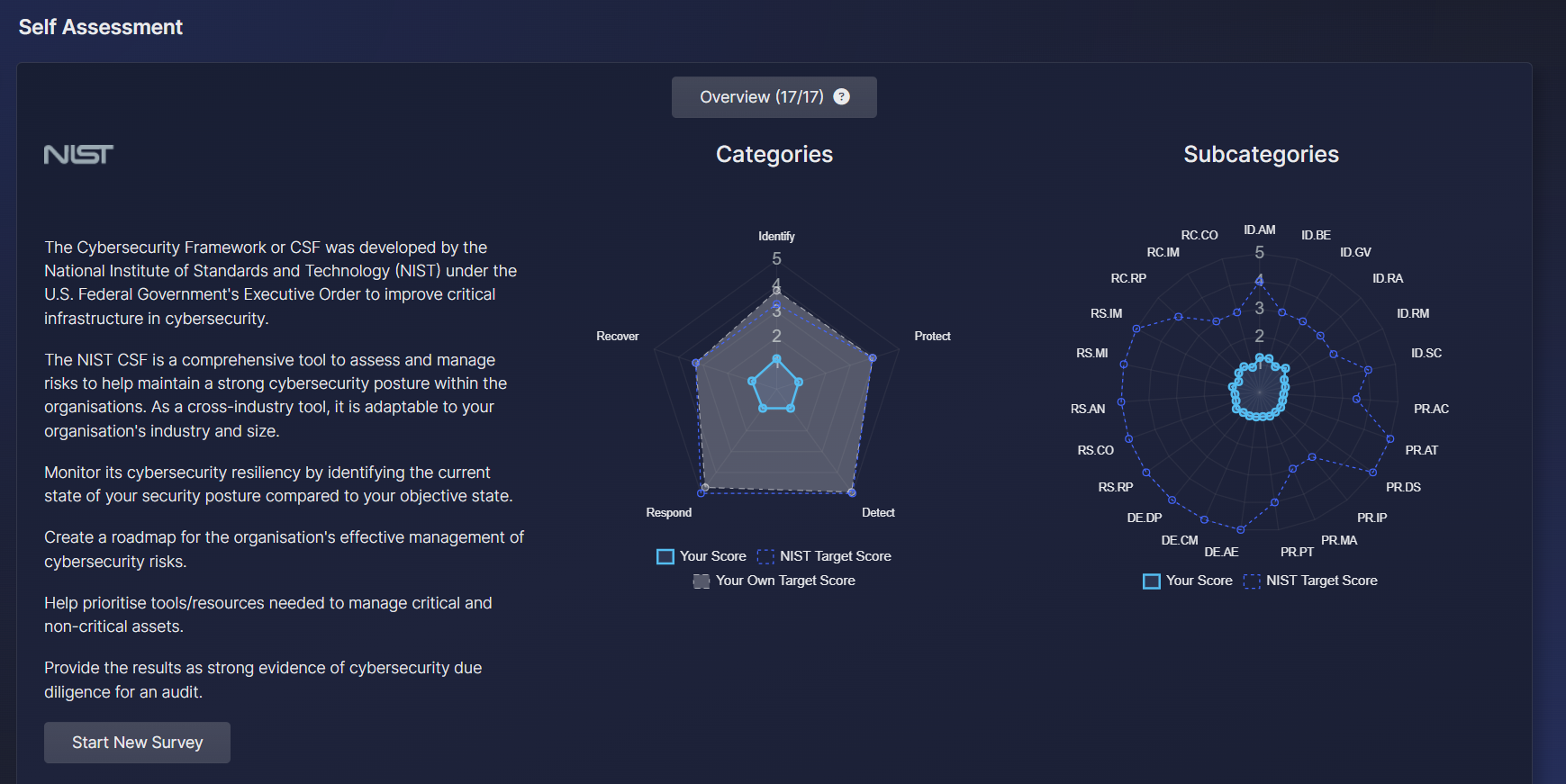Select the Recover target point on Categories radar
This screenshot has height=784, width=1566.
[x=695, y=363]
